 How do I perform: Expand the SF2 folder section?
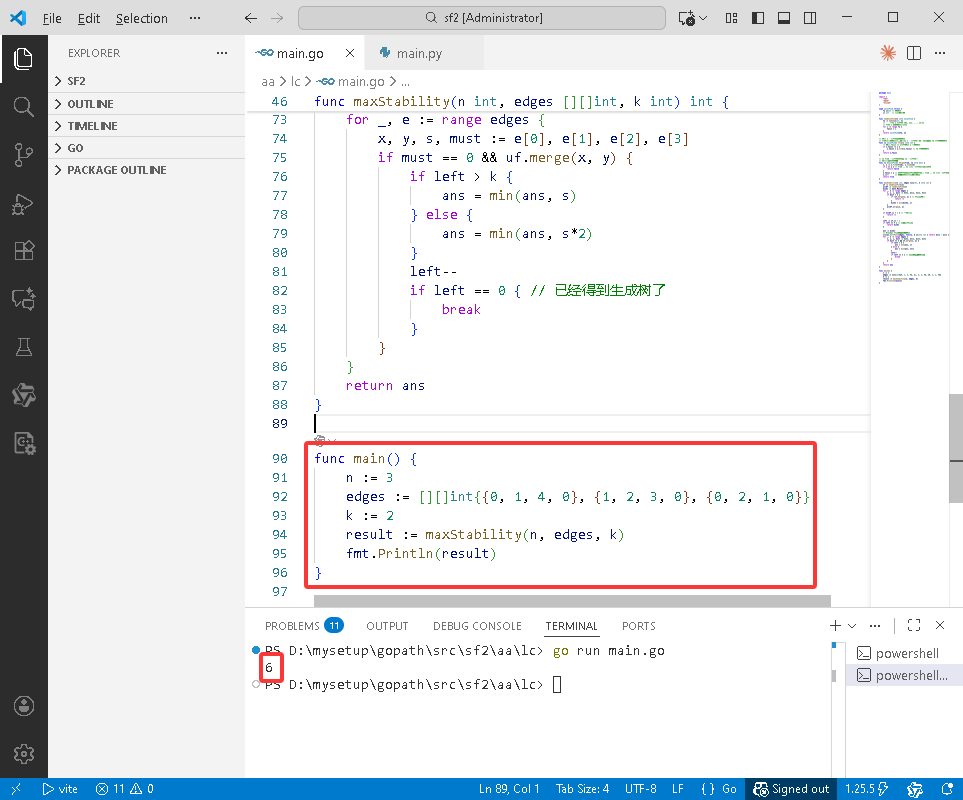[x=146, y=81]
